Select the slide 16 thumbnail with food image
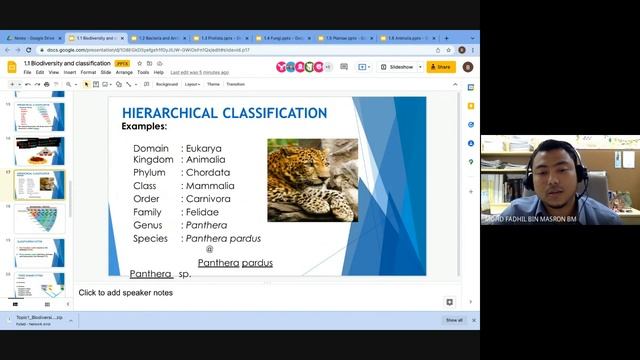The image size is (640, 360). click(40, 151)
